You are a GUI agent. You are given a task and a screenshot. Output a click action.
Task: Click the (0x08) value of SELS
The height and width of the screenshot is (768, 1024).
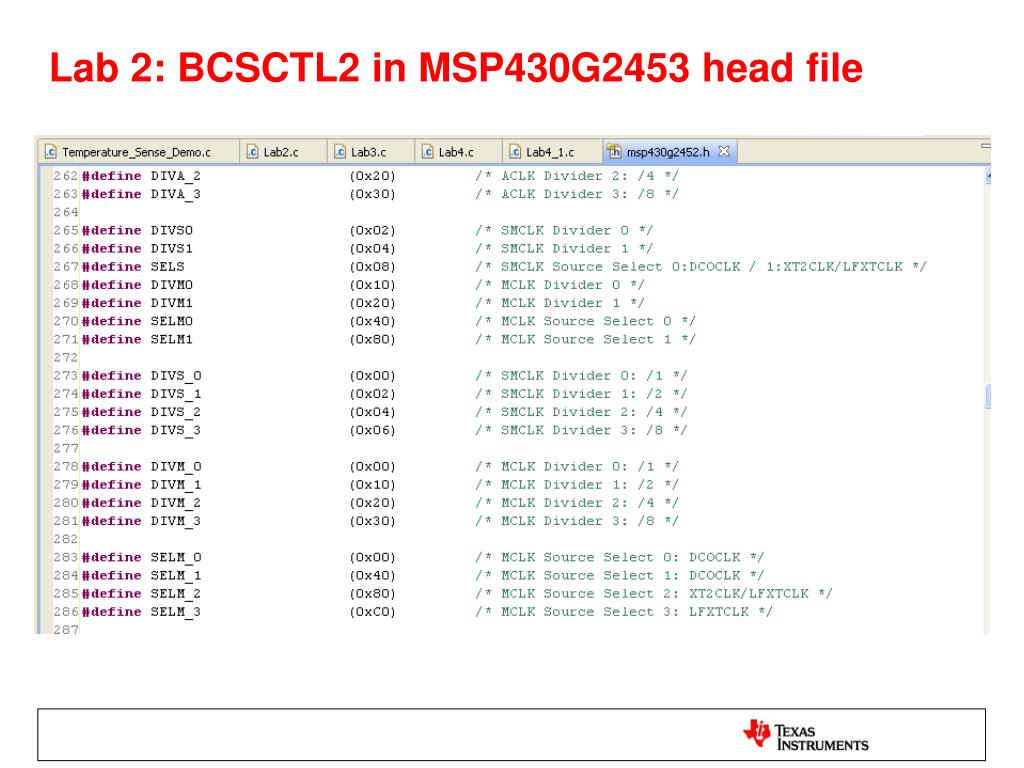(x=372, y=267)
